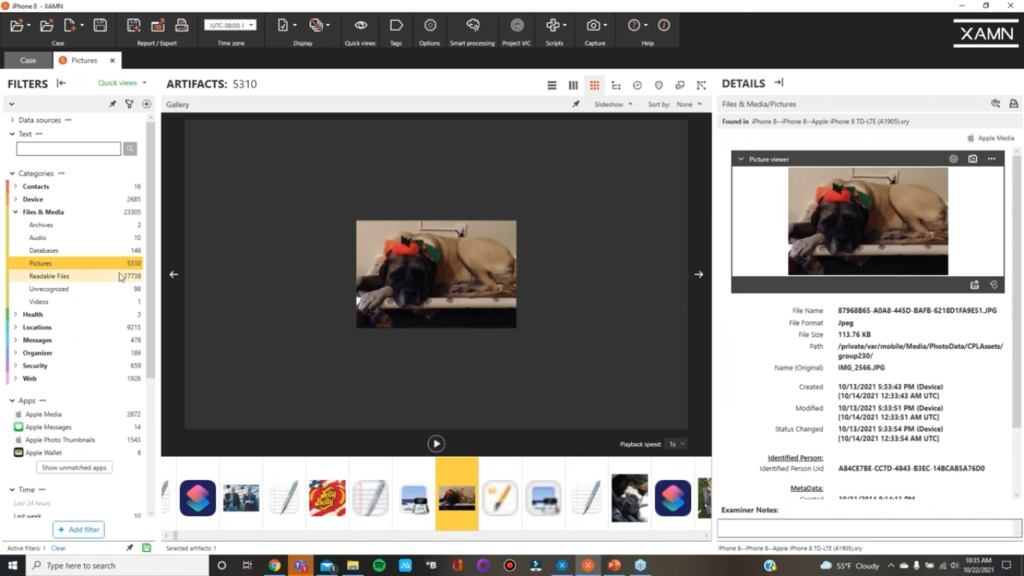Click the Filters panel vertical scrollbar

(151, 248)
